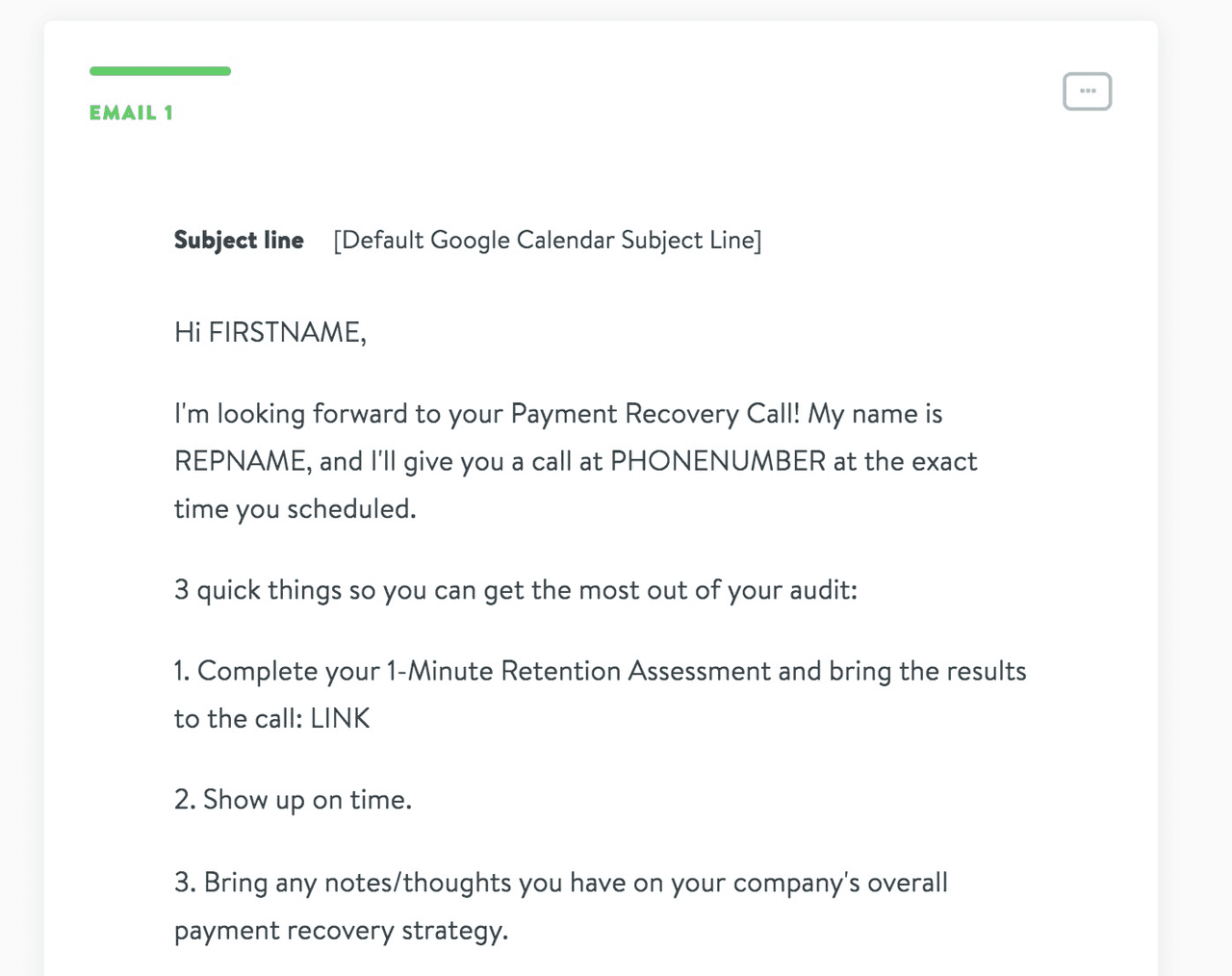Screen dimensions: 1232x976
Task: Click the 'time you scheduled.' text
Action: (295, 508)
